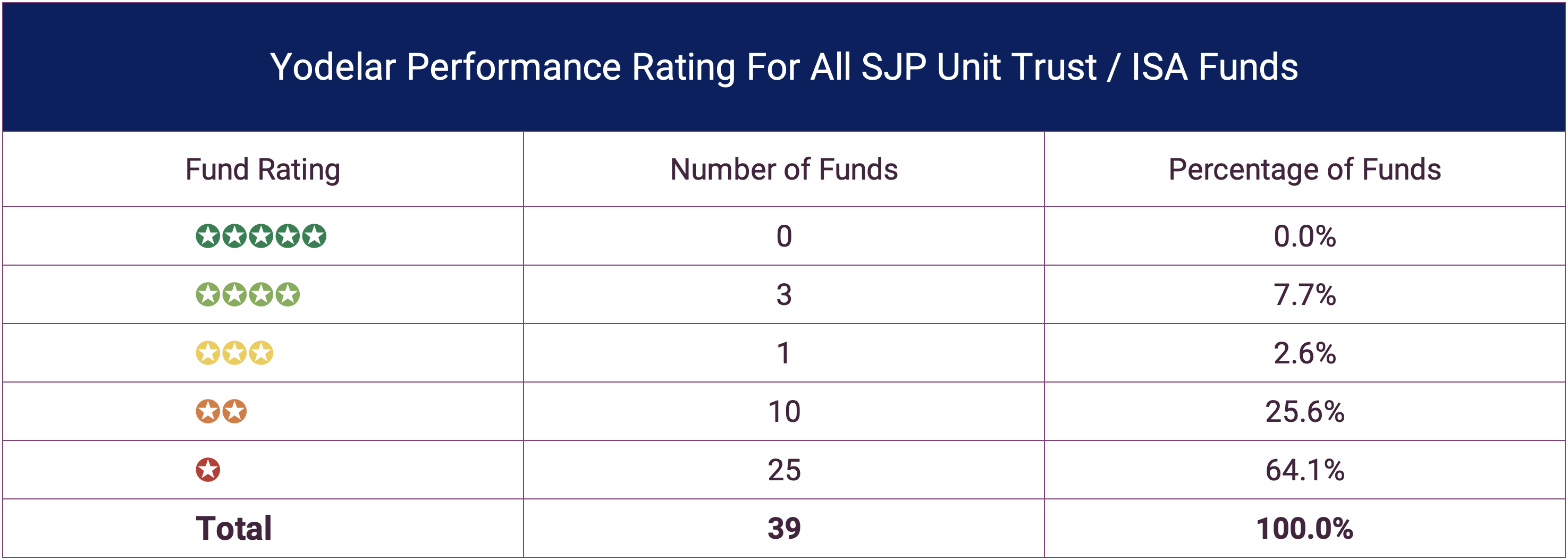The width and height of the screenshot is (1568, 560).
Task: Click the fund count 10 in two-star row
Action: (x=784, y=411)
